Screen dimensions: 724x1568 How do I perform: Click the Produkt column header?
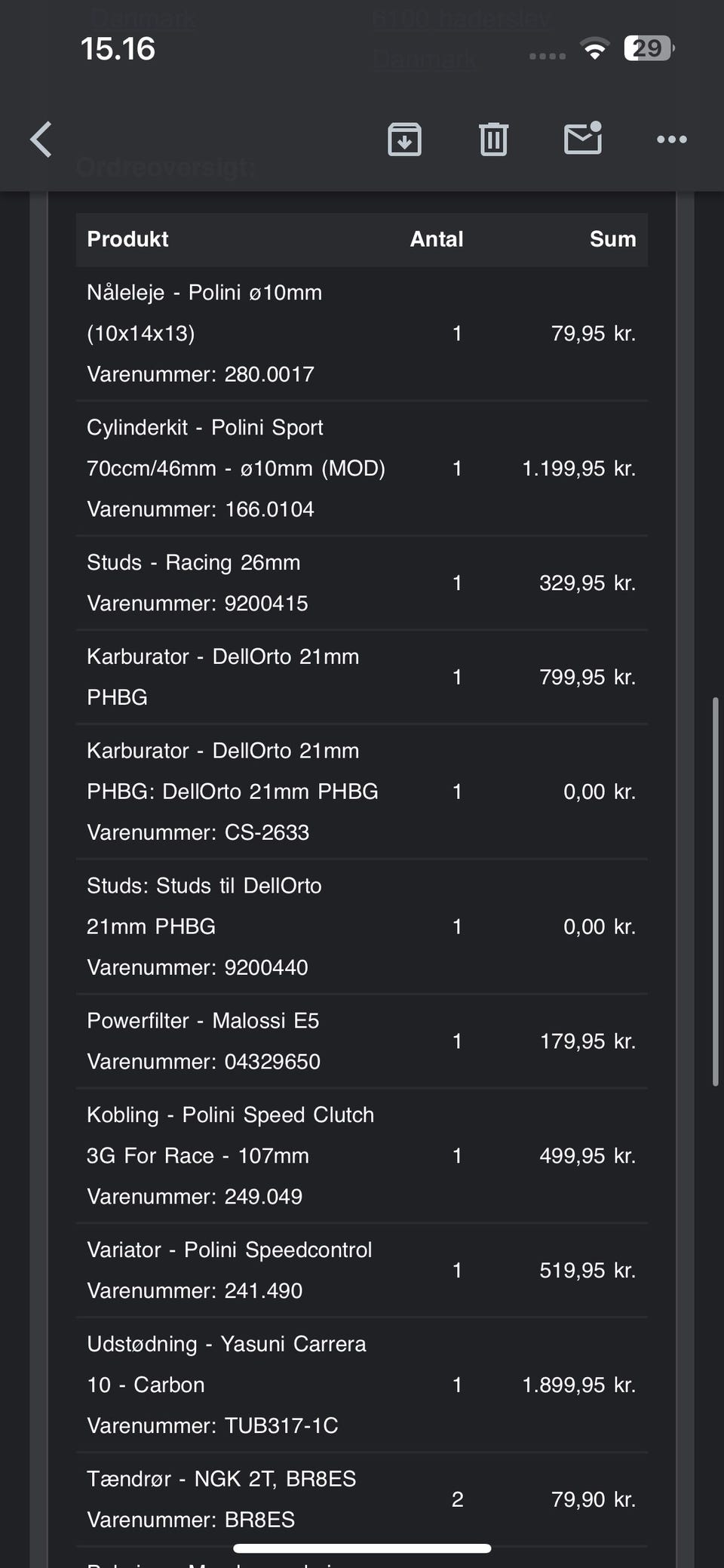pos(127,239)
